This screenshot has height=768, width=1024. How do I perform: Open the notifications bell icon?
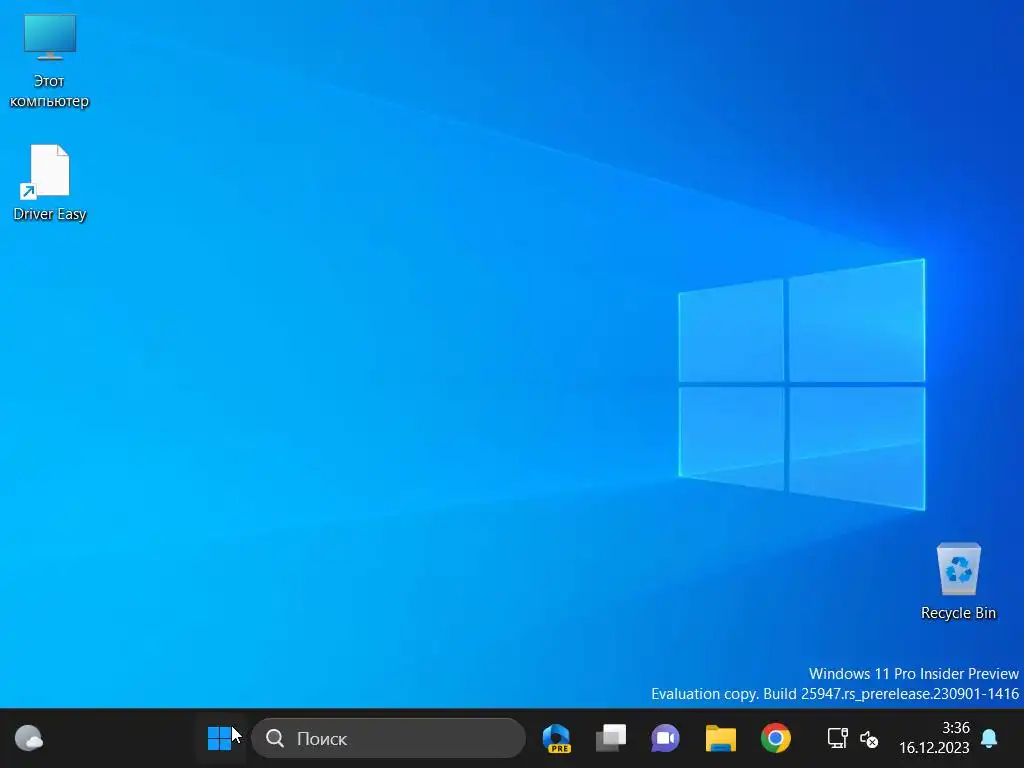[x=989, y=739]
